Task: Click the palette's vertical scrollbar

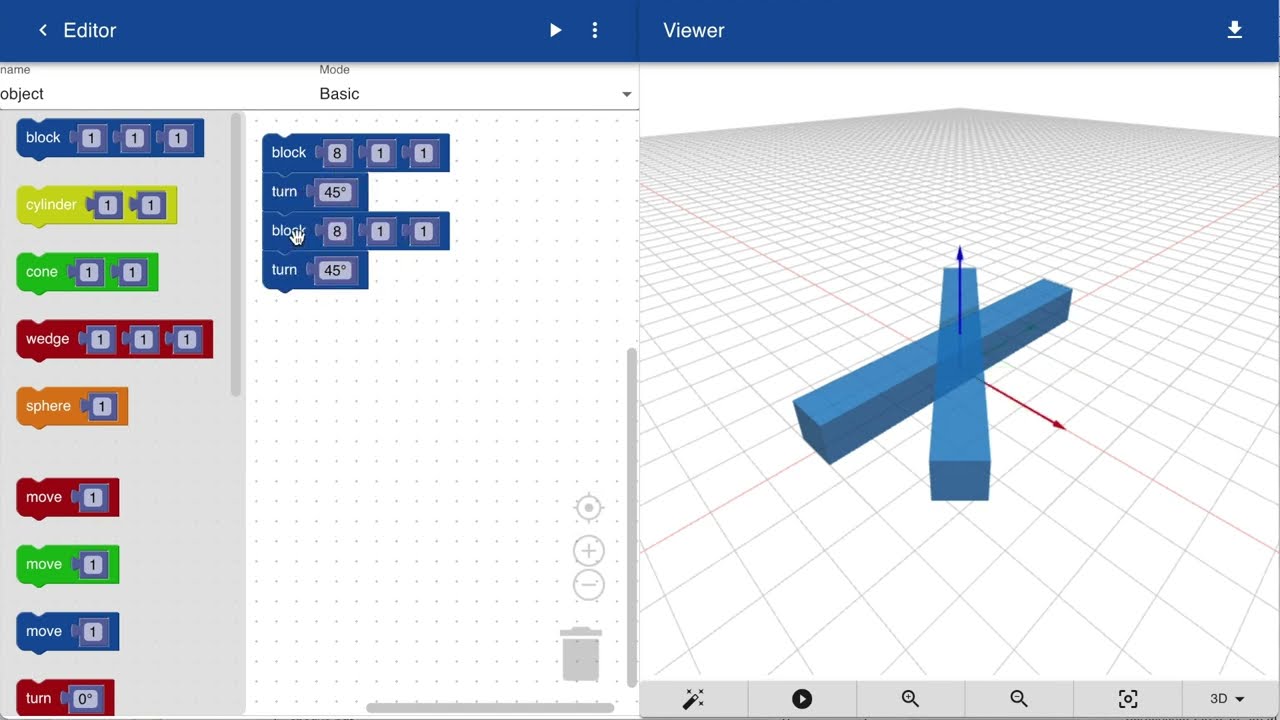Action: point(236,255)
